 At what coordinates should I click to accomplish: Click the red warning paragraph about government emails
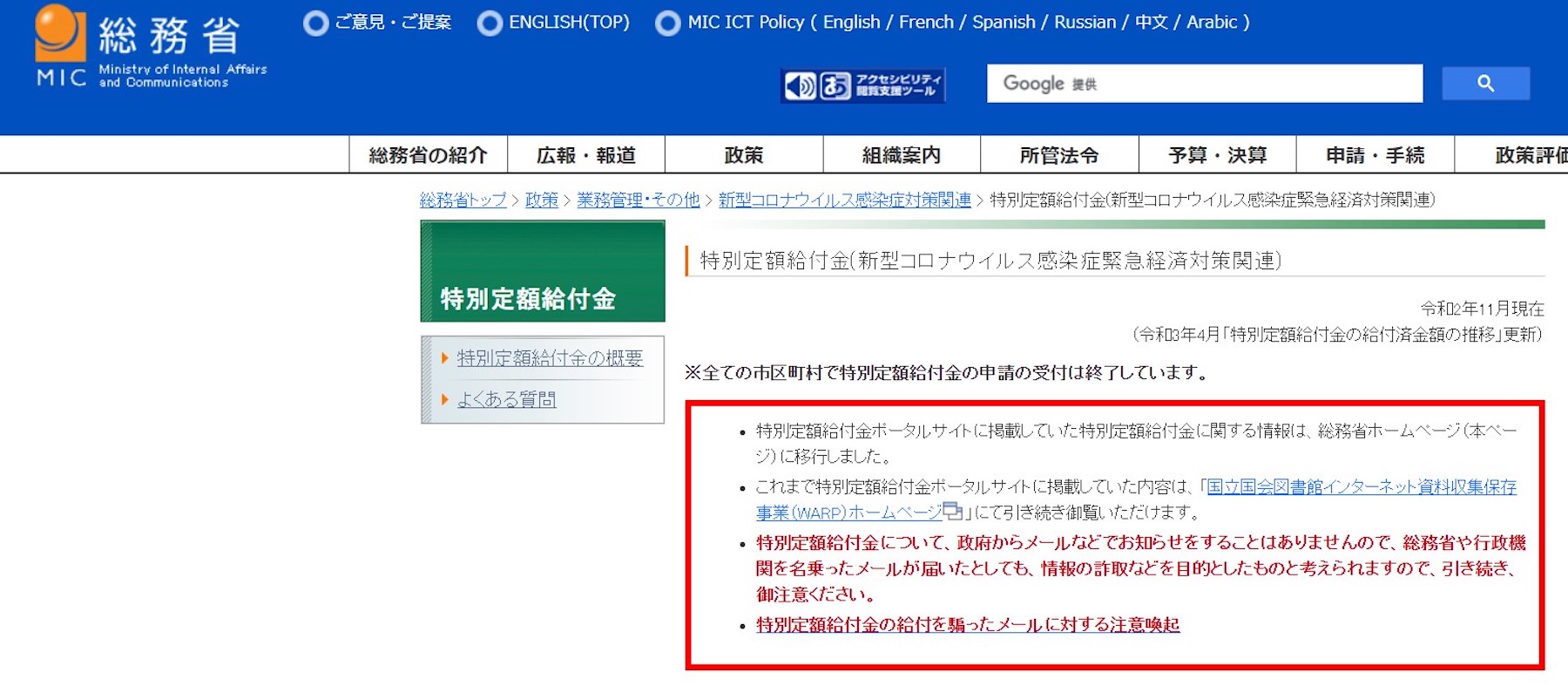click(1141, 568)
